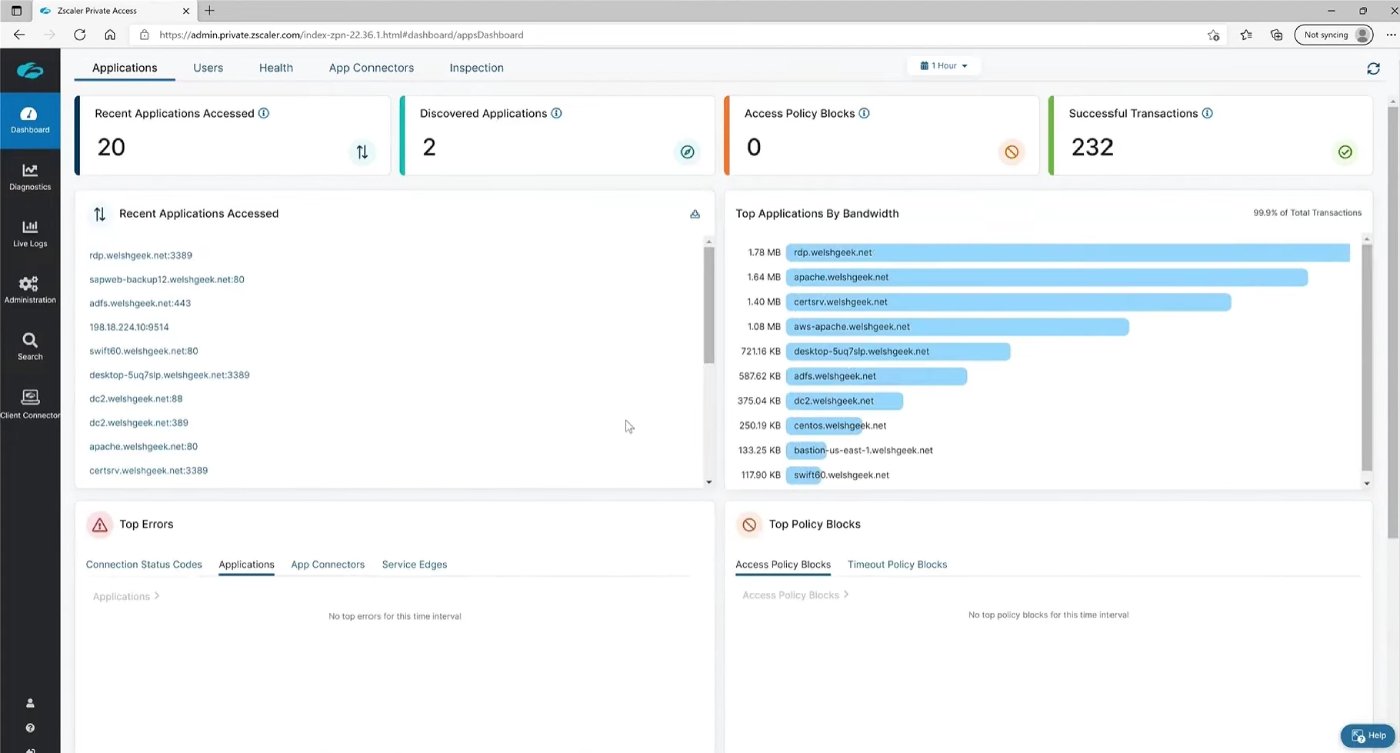Click the user profile icon at sidebar bottom
The width and height of the screenshot is (1400, 753).
pos(30,702)
